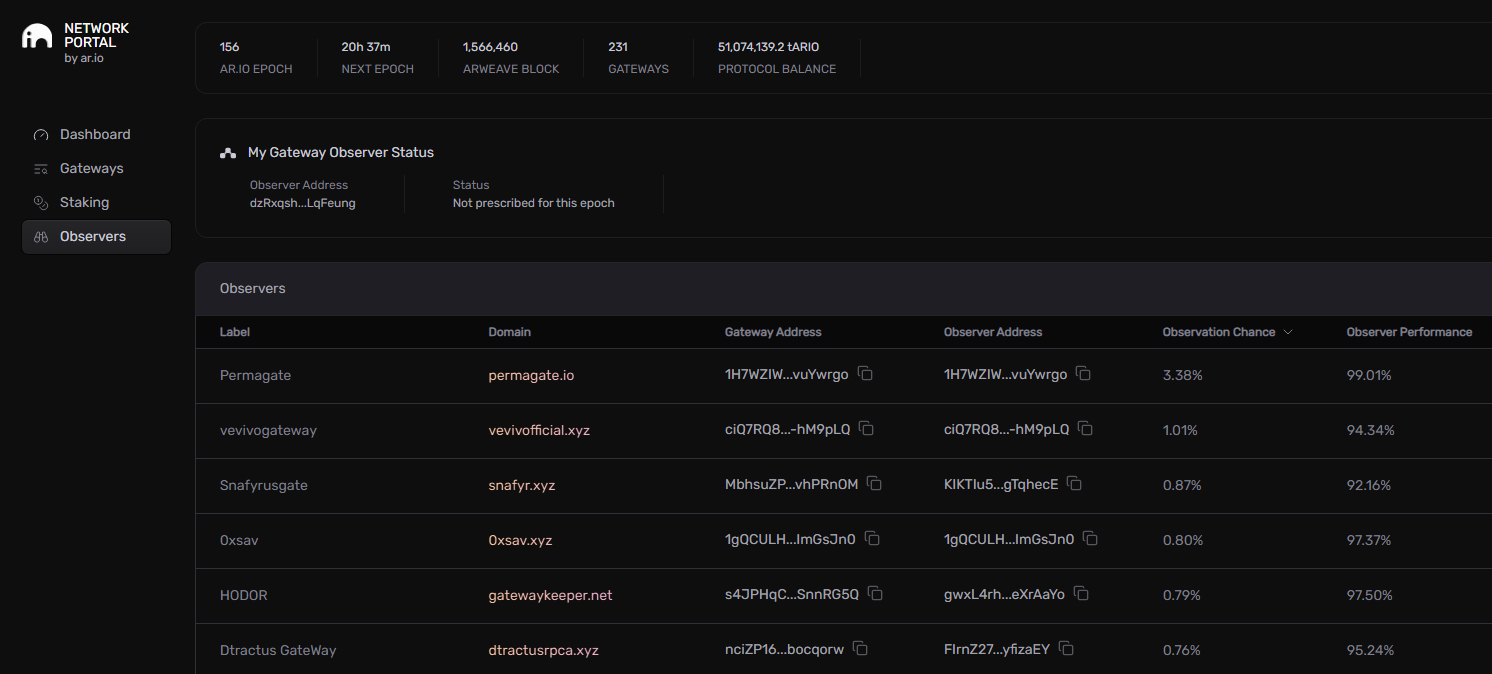This screenshot has width=1492, height=674.
Task: Copy HODOR gateway address
Action: (875, 594)
